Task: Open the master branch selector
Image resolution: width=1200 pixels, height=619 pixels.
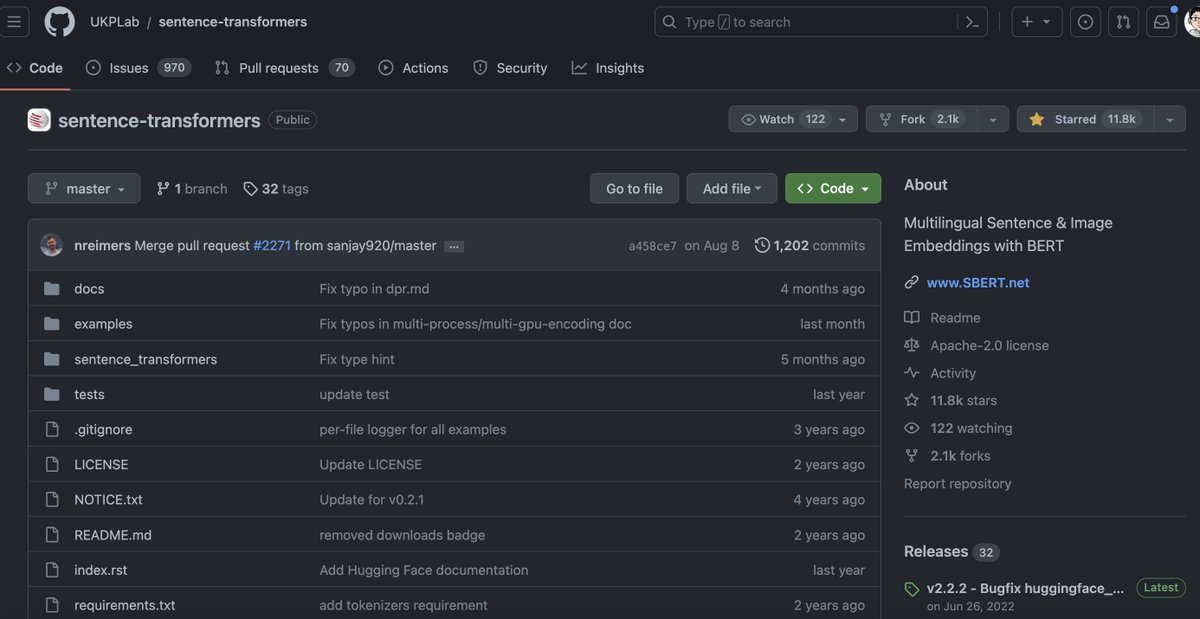Action: [x=85, y=188]
